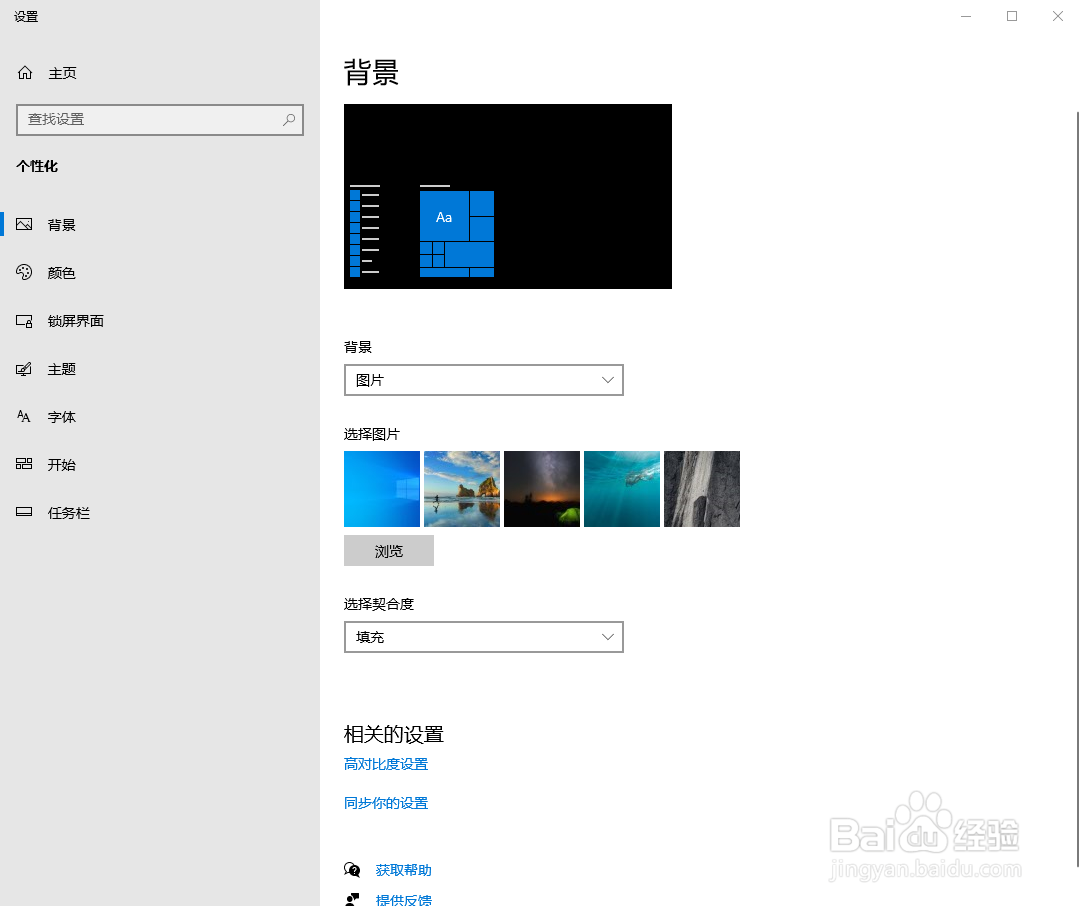
Task: Open 字体 settings via its sidebar icon
Action: [x=24, y=417]
